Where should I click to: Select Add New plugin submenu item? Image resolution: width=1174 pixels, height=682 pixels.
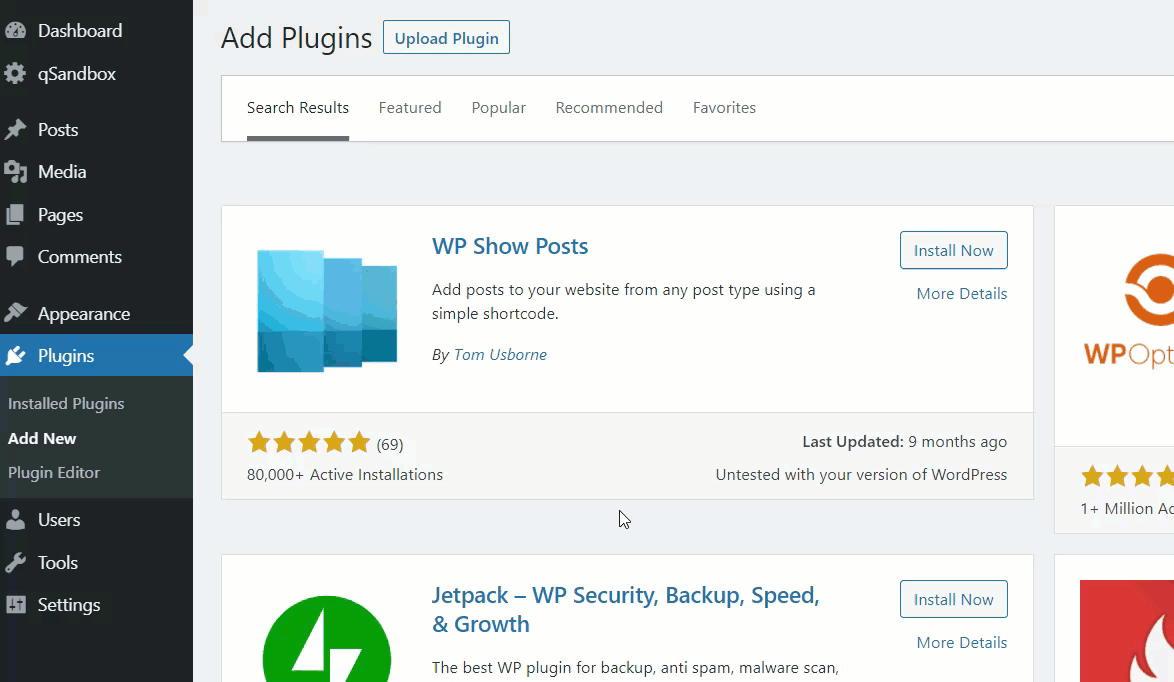click(x=42, y=439)
